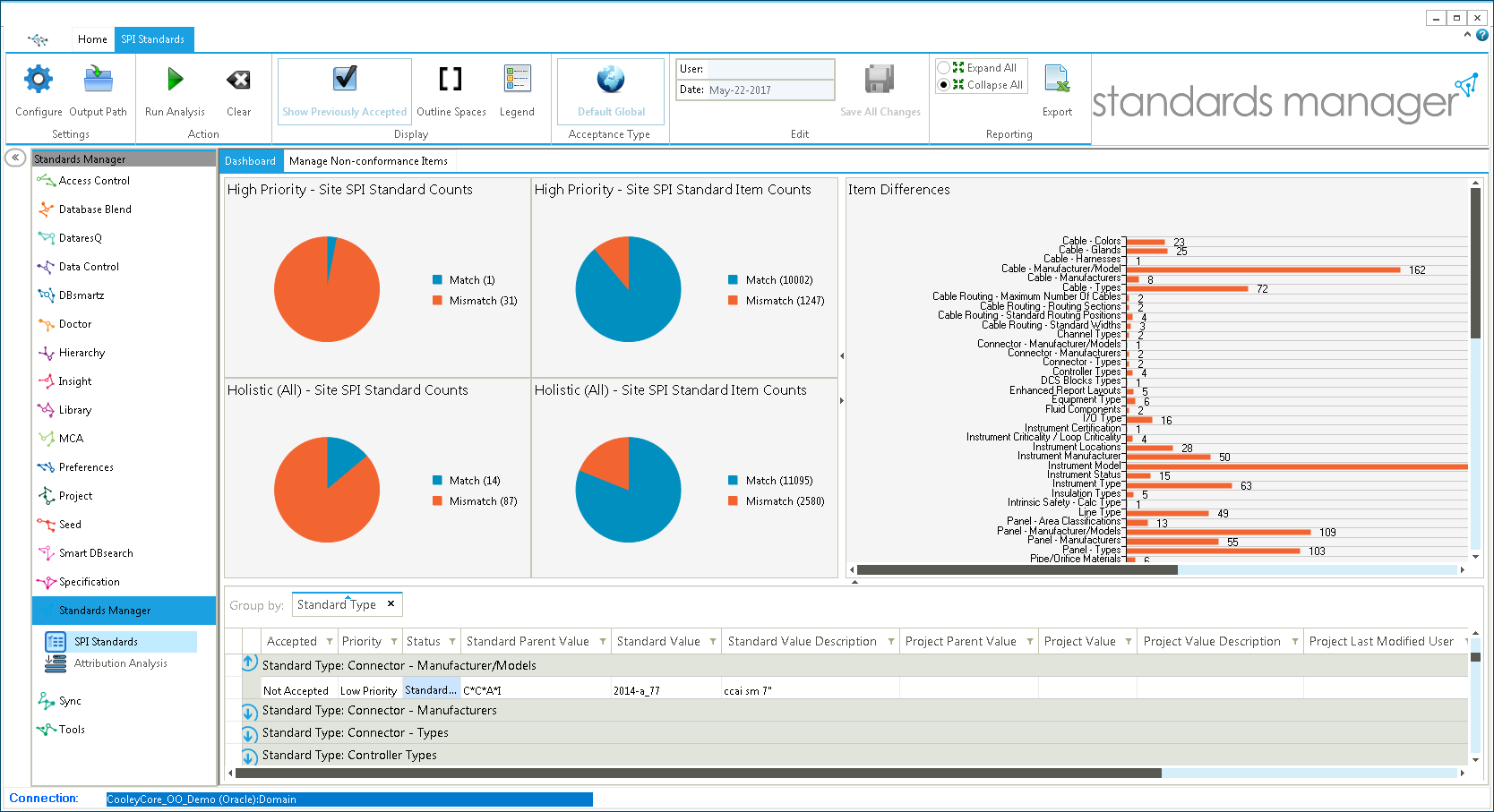This screenshot has width=1494, height=812.
Task: Click Mismatch (1247) legend orange swatch
Action: [x=734, y=301]
